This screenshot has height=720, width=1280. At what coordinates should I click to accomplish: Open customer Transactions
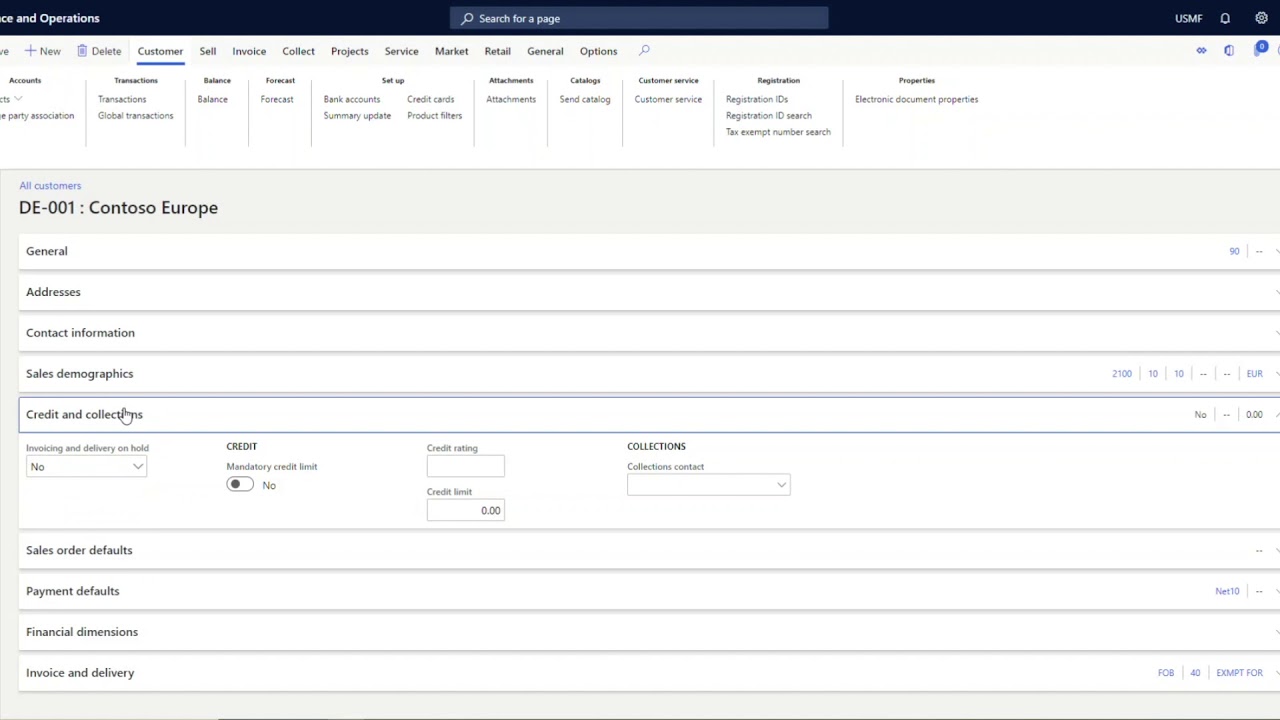122,99
